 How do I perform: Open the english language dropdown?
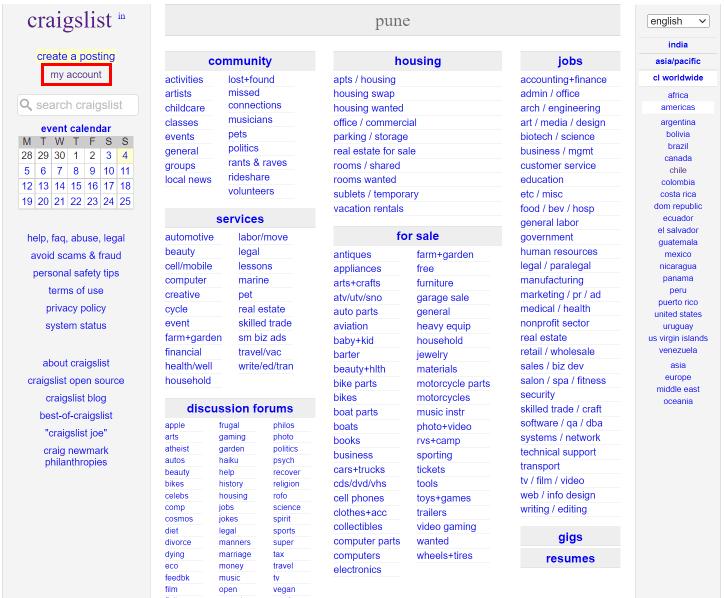[678, 21]
